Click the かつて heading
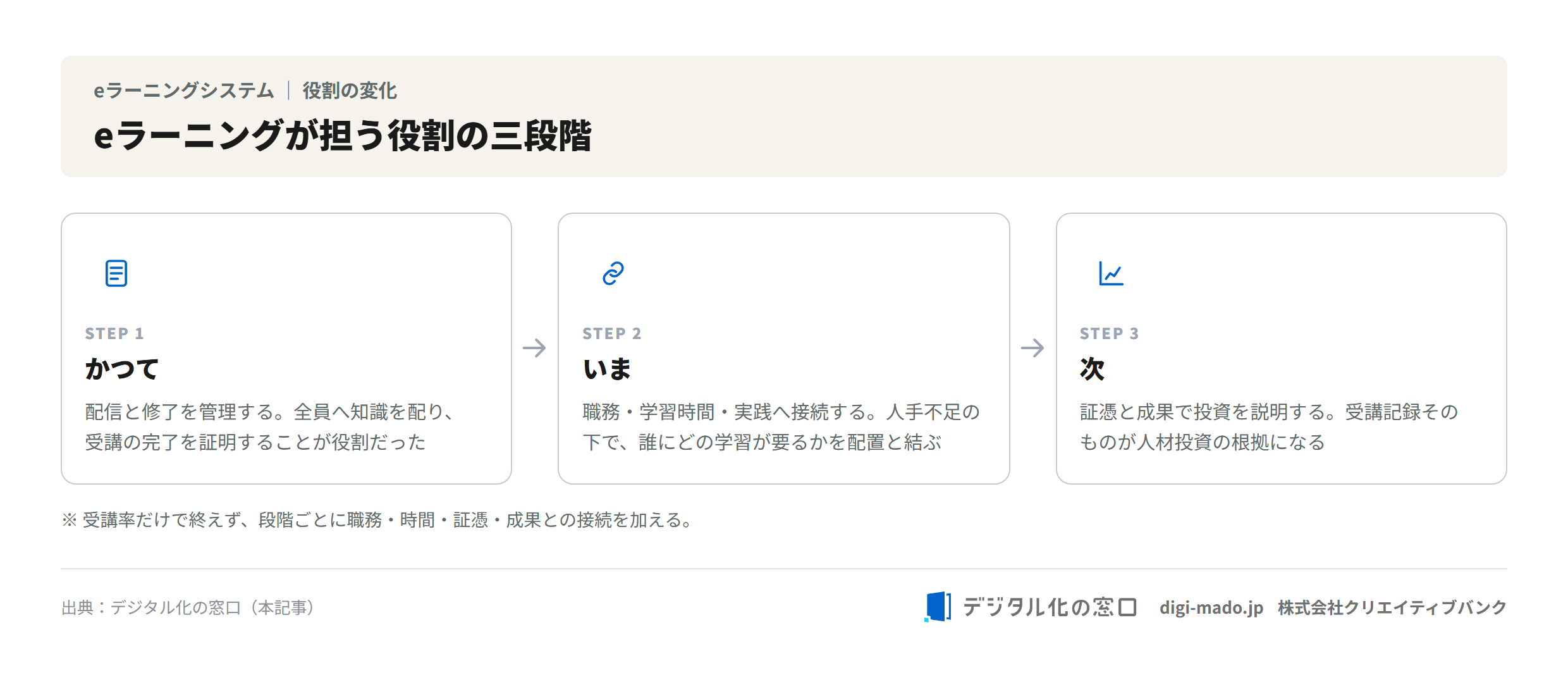 tap(122, 369)
